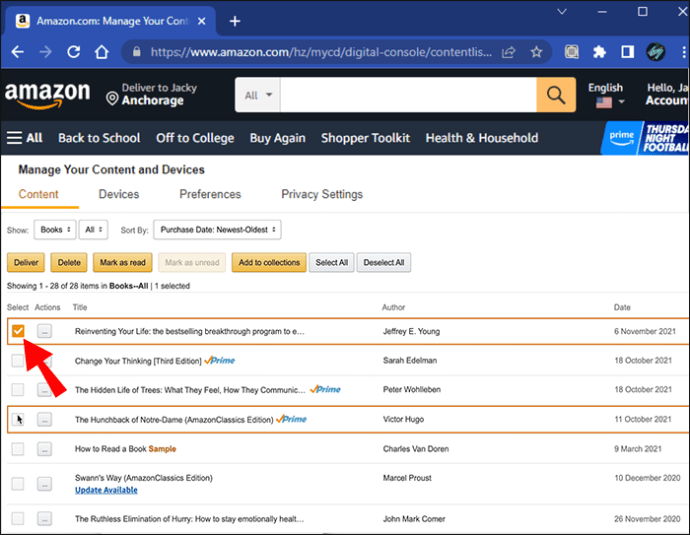Open Back to School nav item
Image resolution: width=690 pixels, height=535 pixels.
point(99,138)
